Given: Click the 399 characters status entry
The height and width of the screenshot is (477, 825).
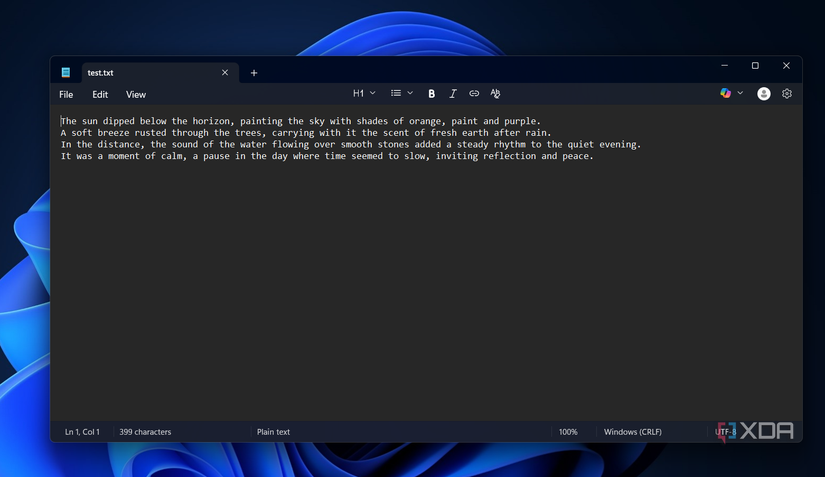Looking at the screenshot, I should pyautogui.click(x=145, y=432).
